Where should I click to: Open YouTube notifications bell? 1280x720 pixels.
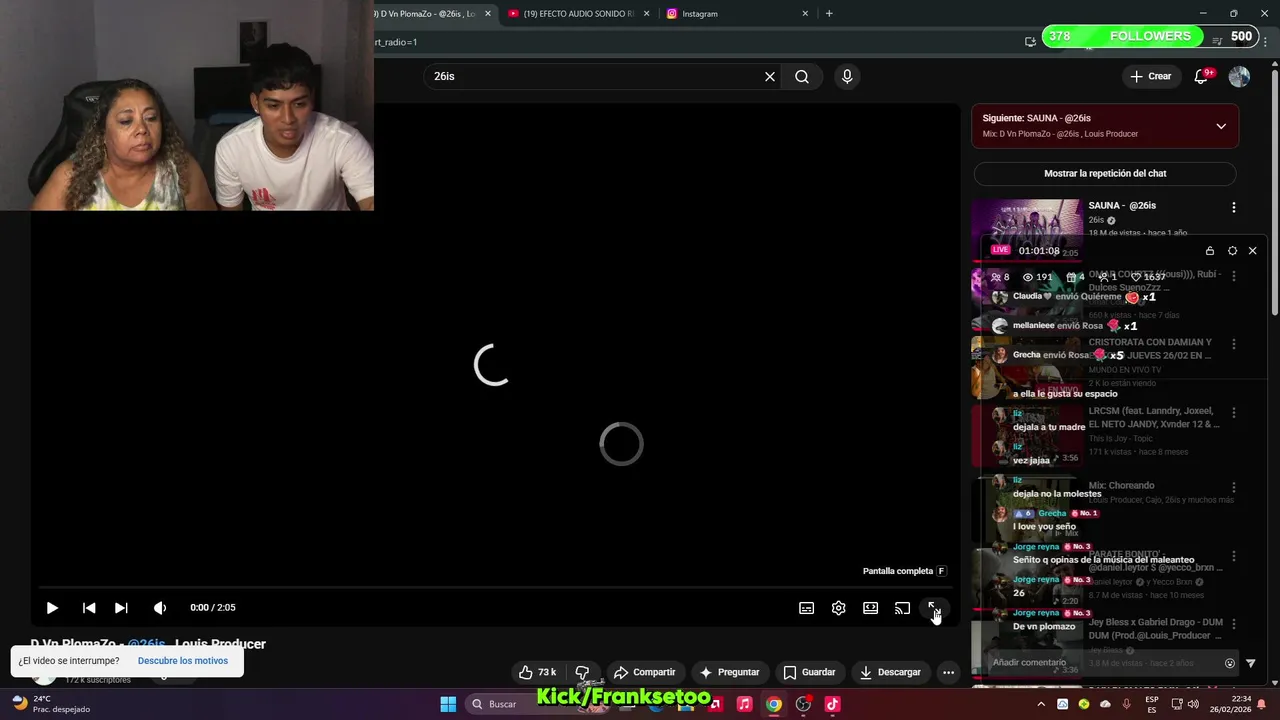click(x=1202, y=76)
